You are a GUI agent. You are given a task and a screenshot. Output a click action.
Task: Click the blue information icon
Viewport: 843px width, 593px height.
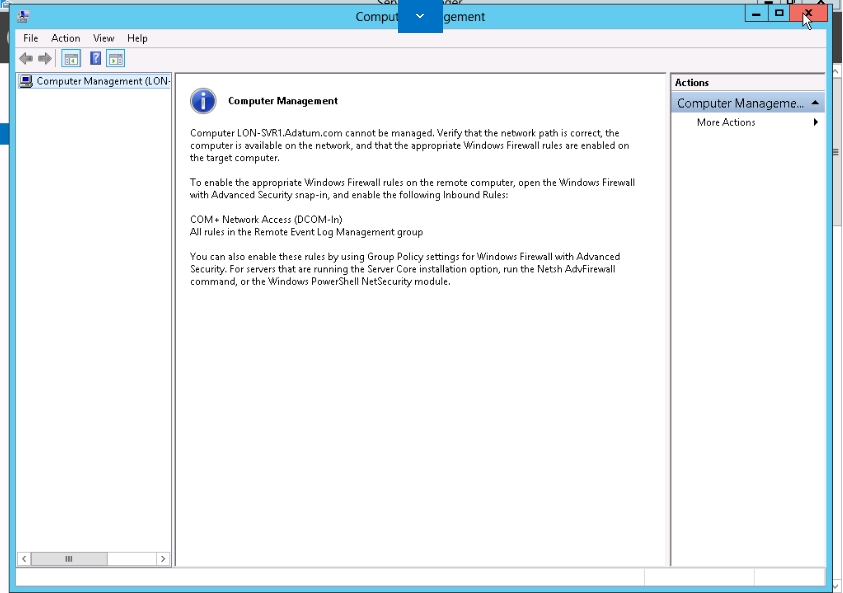point(203,101)
